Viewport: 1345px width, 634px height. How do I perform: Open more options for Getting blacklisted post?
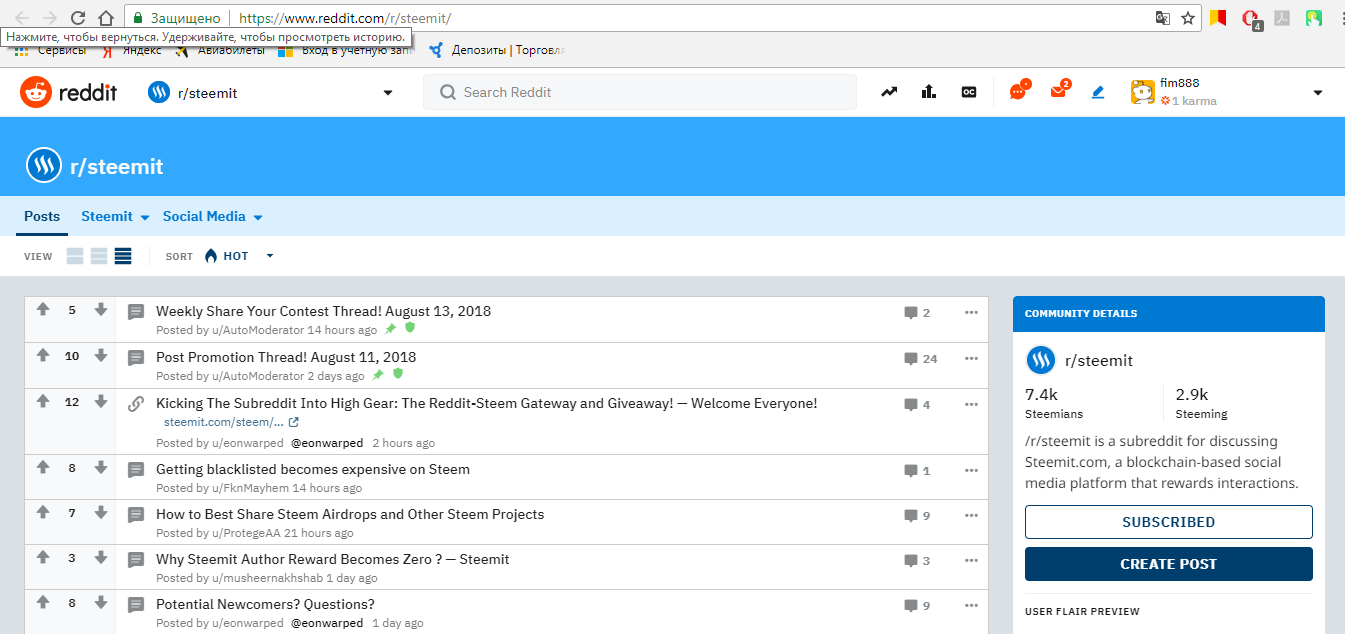coord(971,471)
